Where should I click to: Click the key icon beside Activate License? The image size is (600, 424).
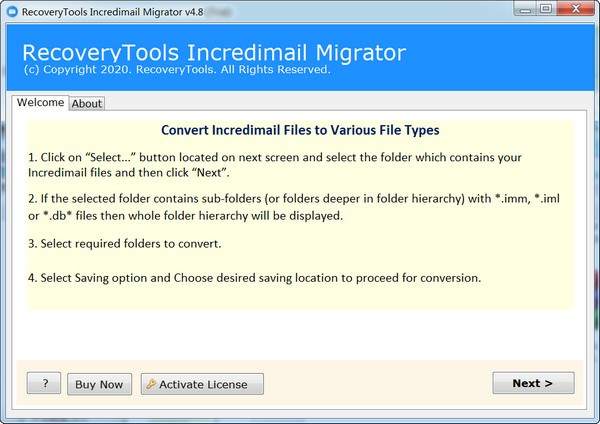(151, 384)
